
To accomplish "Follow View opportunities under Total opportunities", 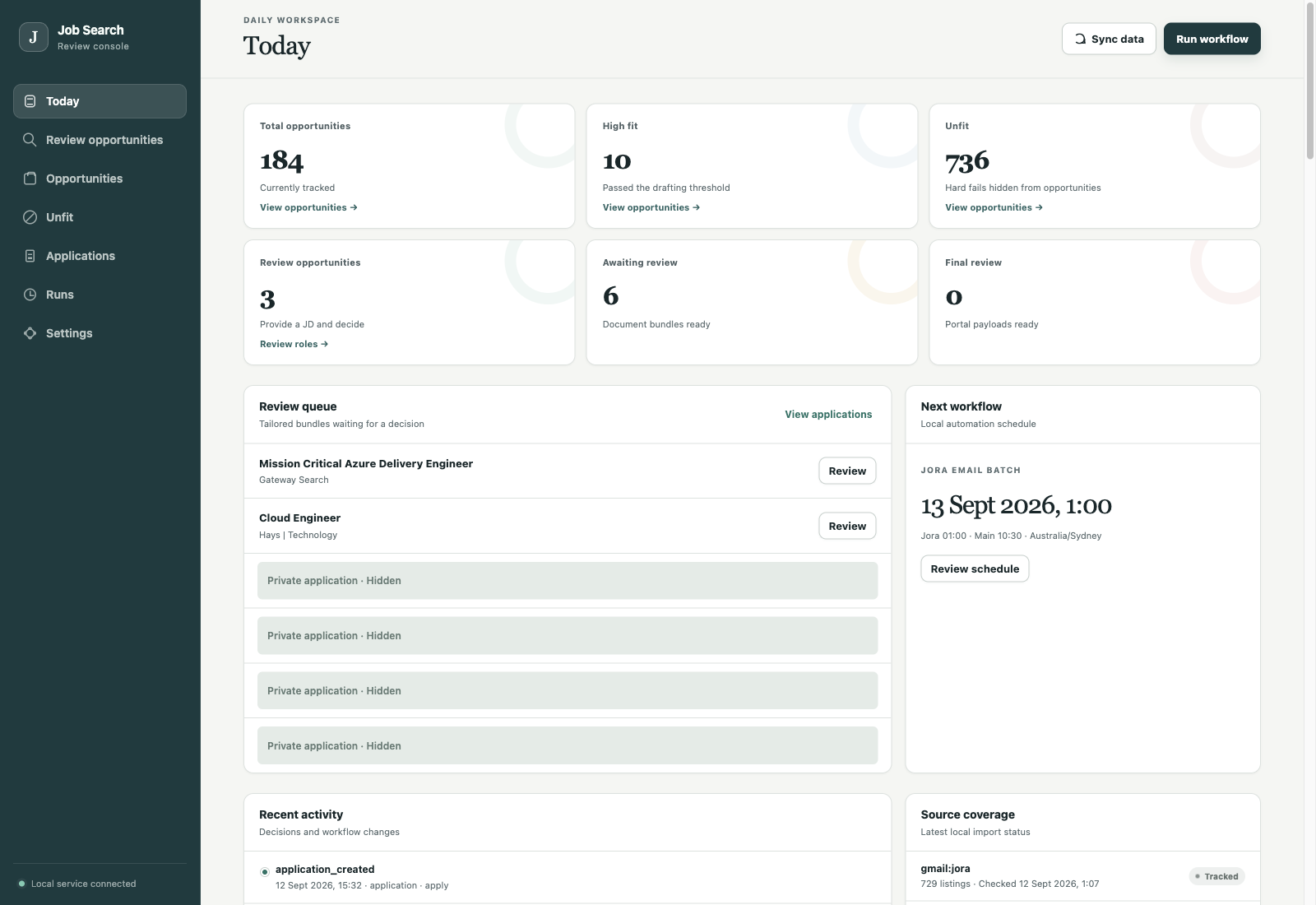I will point(308,207).
